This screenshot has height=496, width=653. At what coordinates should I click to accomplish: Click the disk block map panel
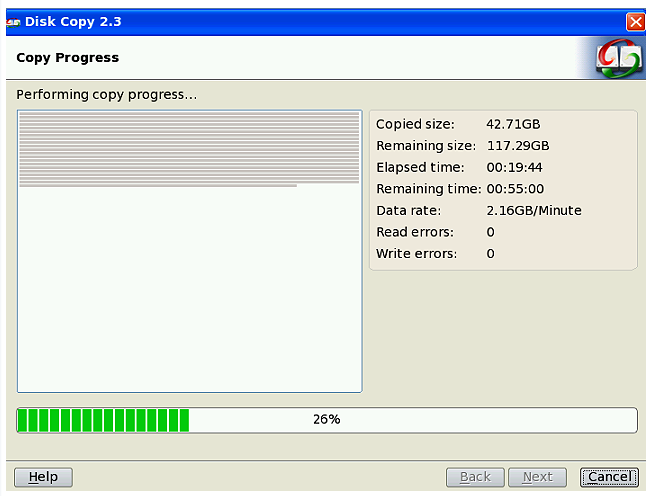[189, 251]
